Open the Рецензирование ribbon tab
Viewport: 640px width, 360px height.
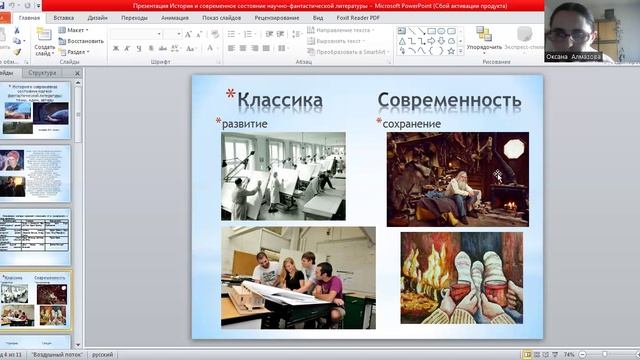point(277,18)
